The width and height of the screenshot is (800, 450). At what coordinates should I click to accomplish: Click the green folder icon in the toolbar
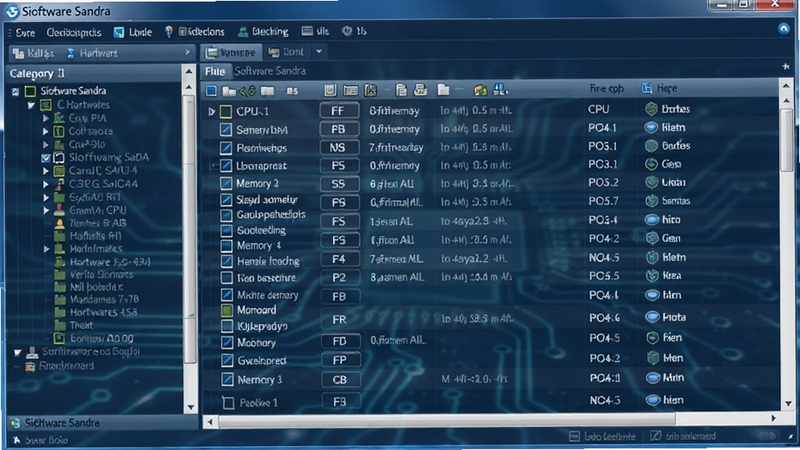pos(480,90)
